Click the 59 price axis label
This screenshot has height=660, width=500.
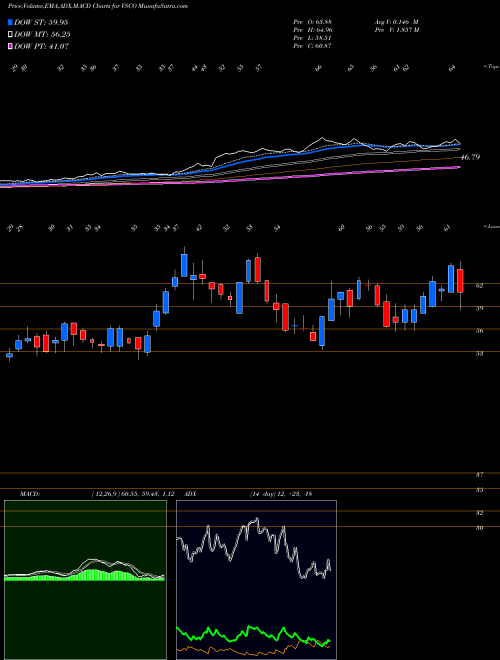click(x=479, y=308)
